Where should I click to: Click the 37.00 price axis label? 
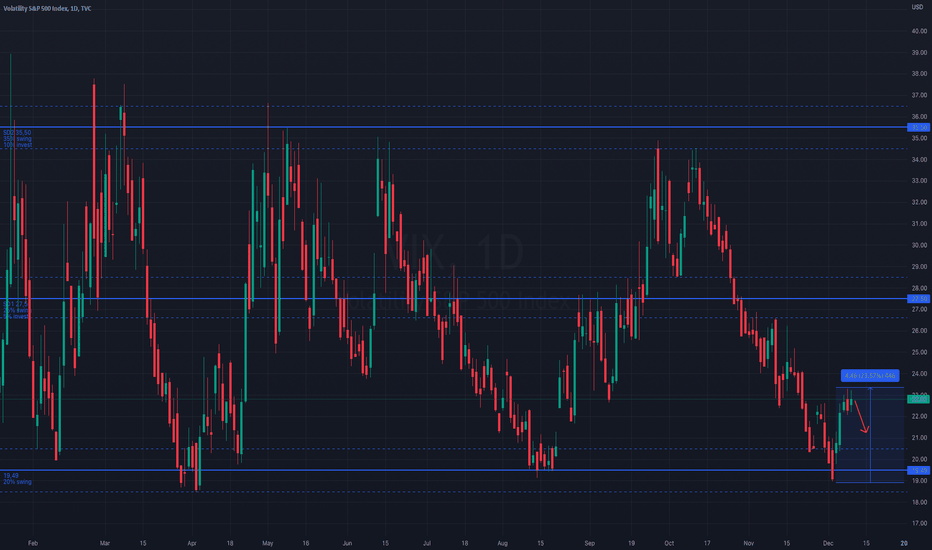pyautogui.click(x=919, y=95)
